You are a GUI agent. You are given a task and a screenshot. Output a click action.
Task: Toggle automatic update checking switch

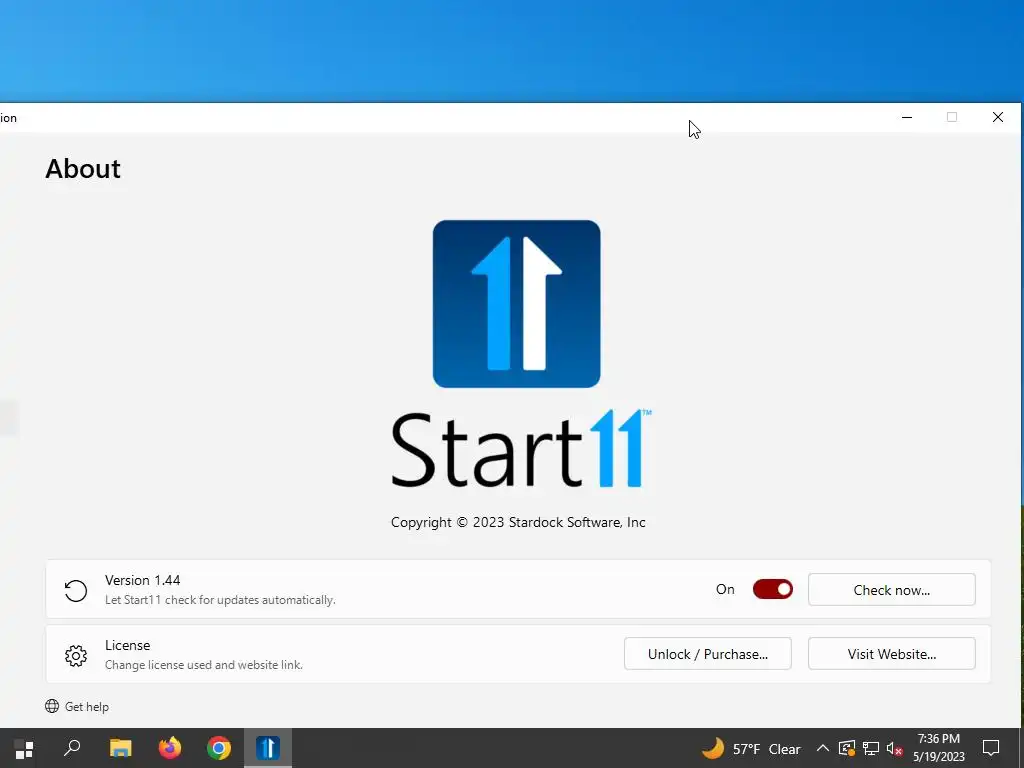(773, 589)
